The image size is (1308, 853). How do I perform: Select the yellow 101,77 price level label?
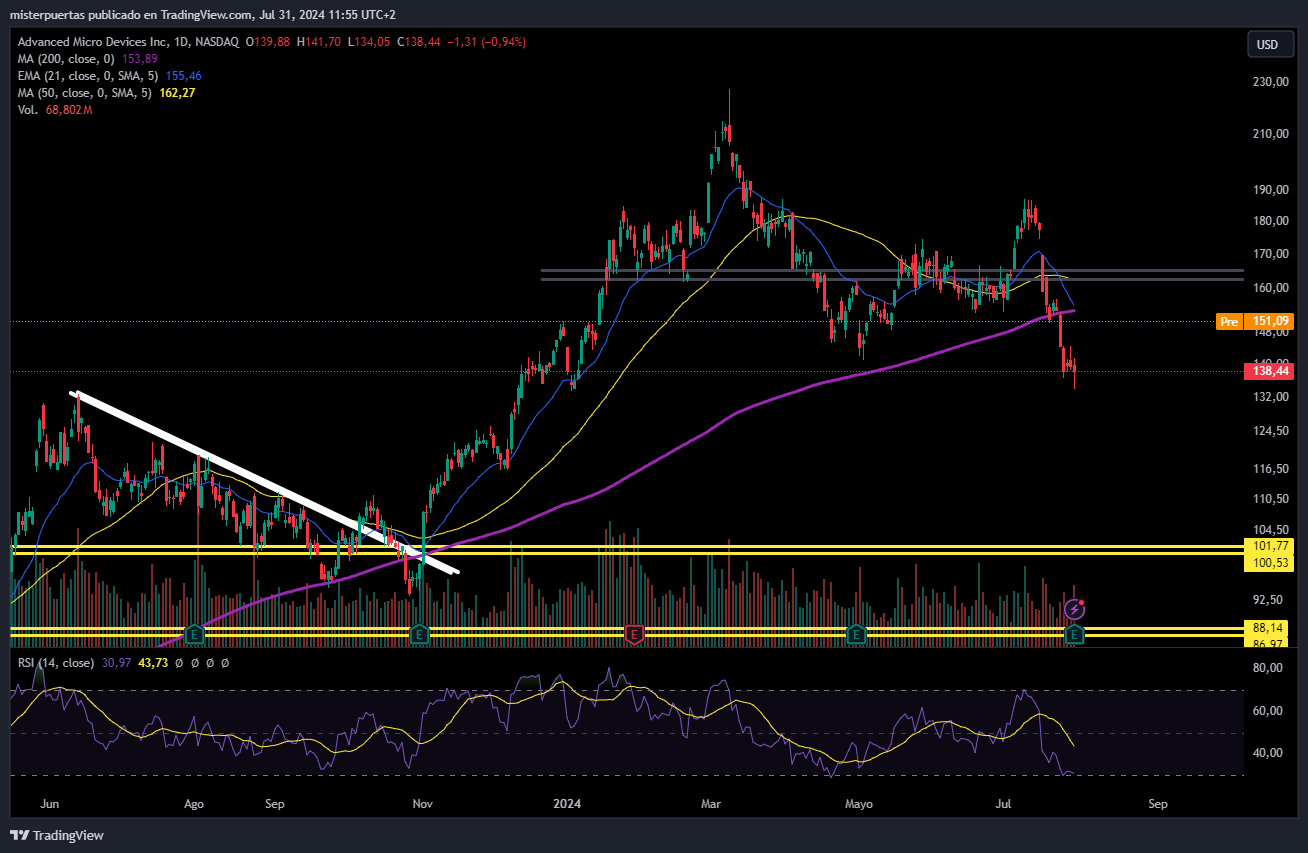1268,546
